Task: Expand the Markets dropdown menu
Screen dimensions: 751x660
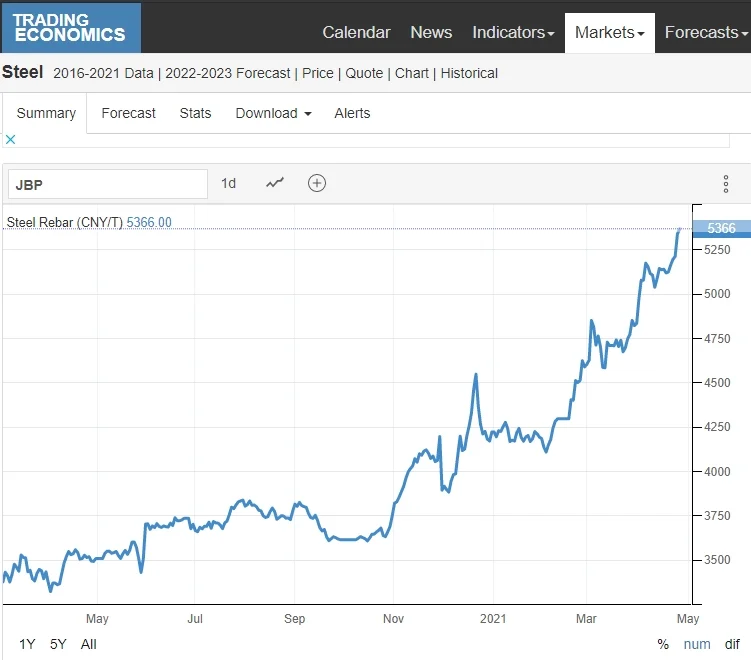Action: [x=610, y=33]
